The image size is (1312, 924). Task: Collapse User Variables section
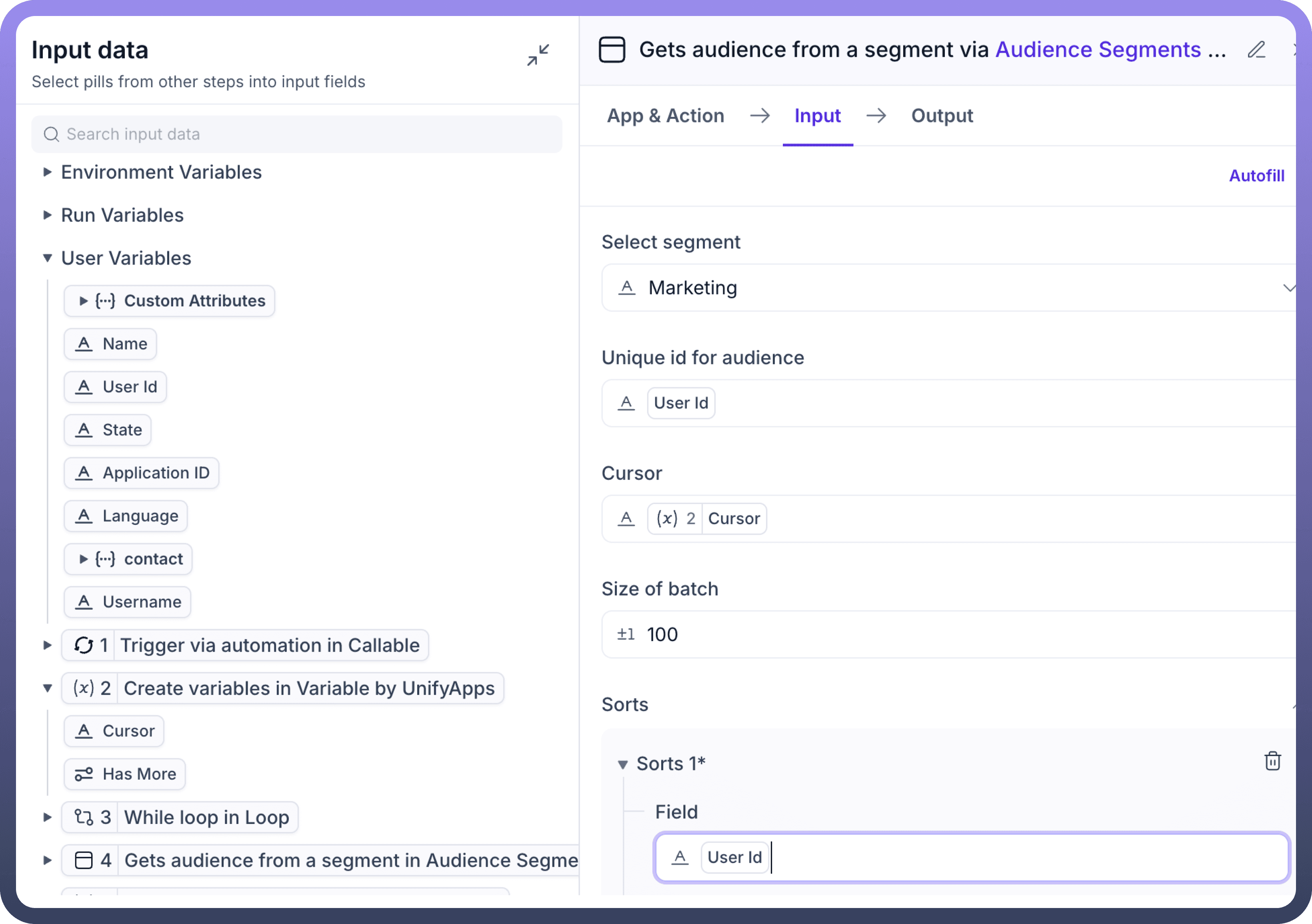[x=48, y=258]
